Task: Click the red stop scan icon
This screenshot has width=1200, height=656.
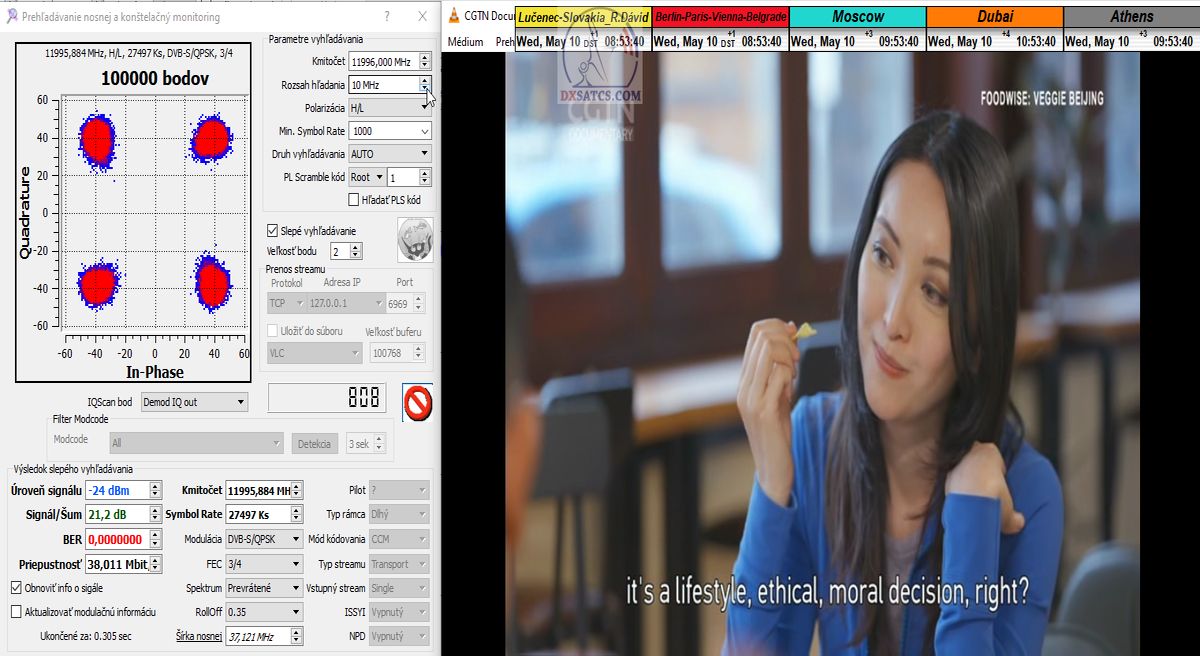Action: (417, 403)
